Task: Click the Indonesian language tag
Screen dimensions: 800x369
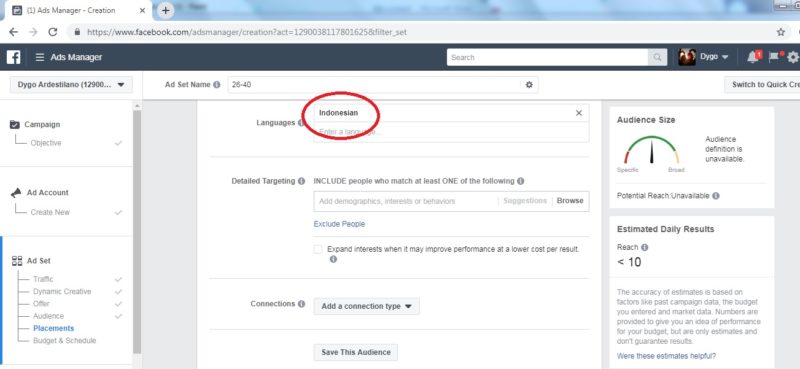Action: click(x=339, y=113)
